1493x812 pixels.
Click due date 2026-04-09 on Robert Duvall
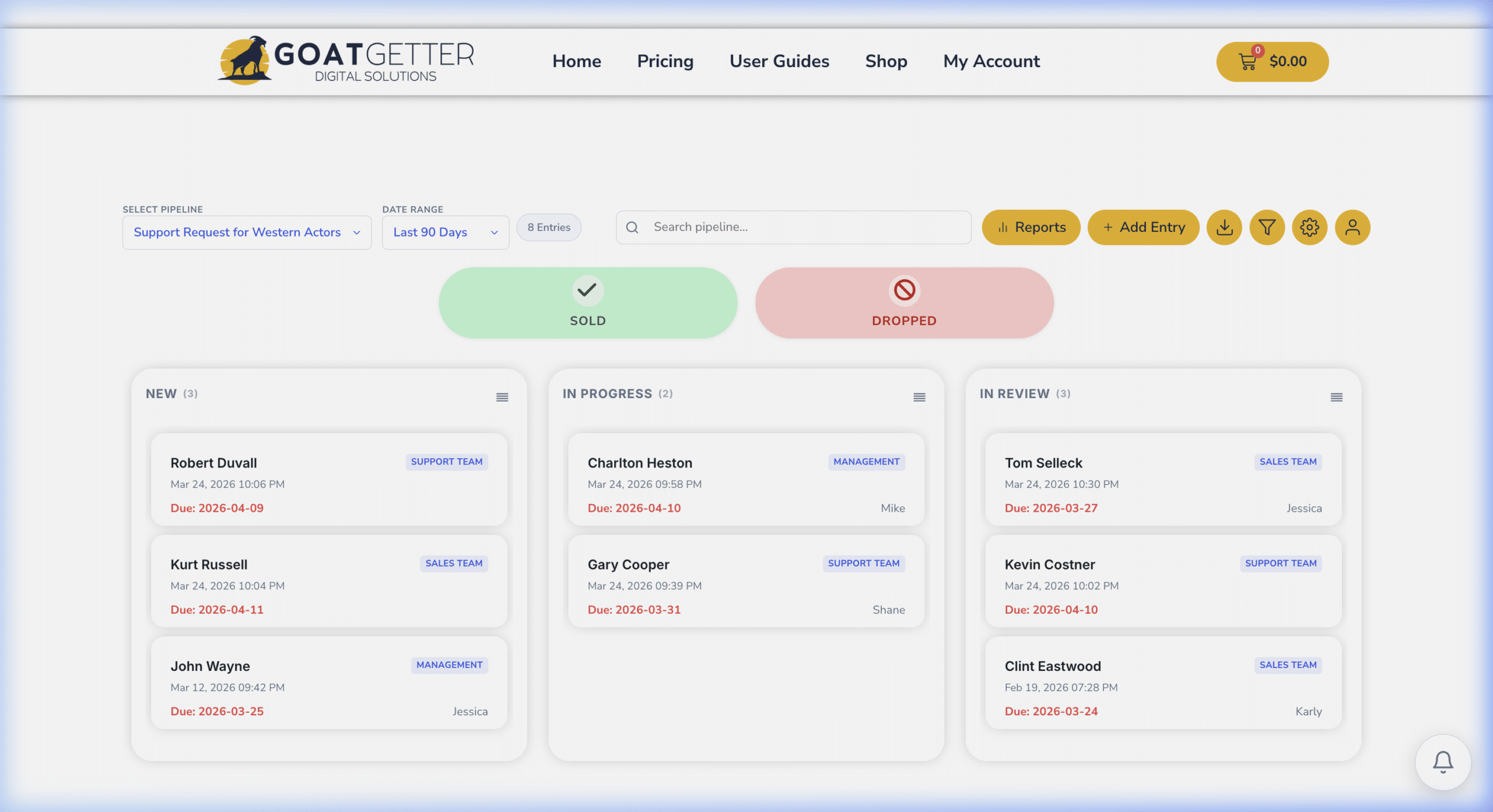[217, 508]
